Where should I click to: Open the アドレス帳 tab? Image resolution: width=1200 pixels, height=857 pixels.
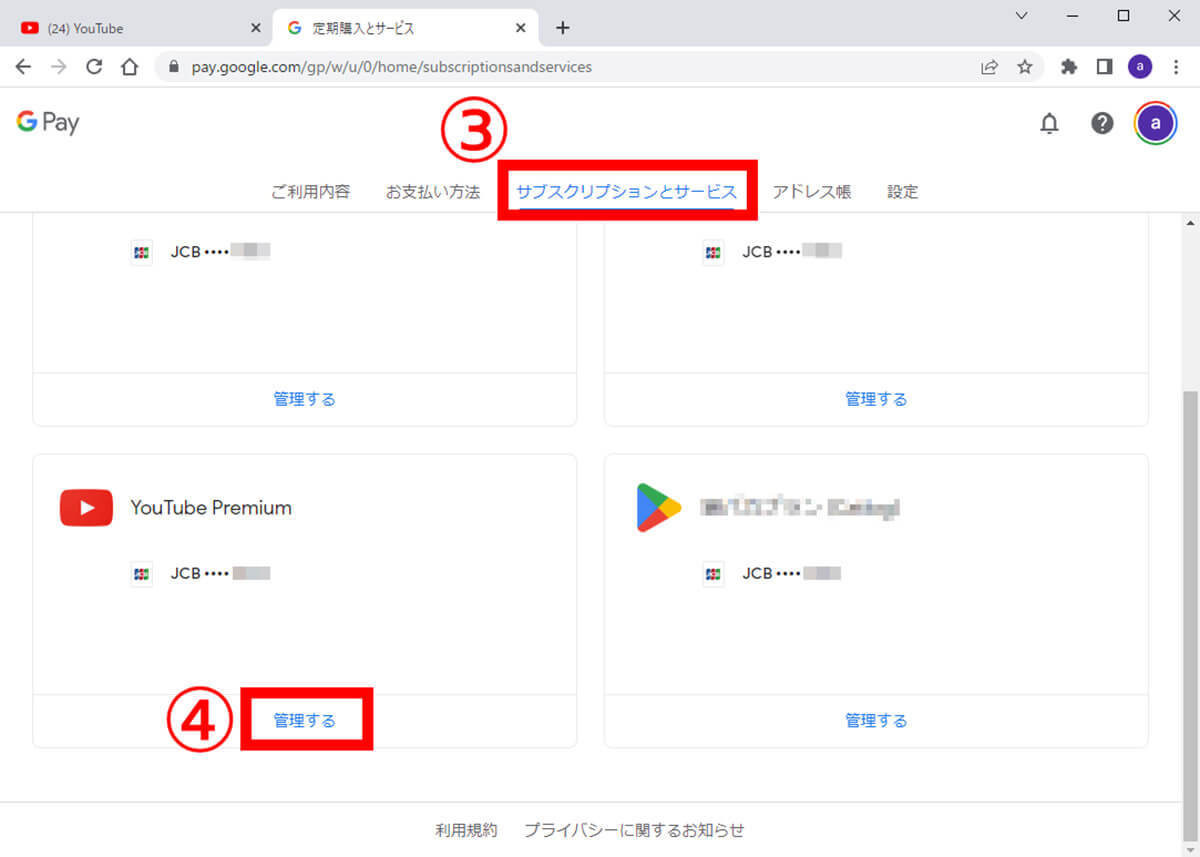812,192
